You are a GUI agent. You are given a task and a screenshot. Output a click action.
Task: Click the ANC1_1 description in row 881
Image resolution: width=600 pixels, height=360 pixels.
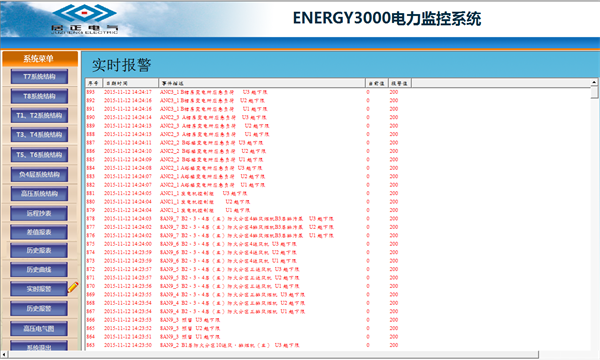204,193
